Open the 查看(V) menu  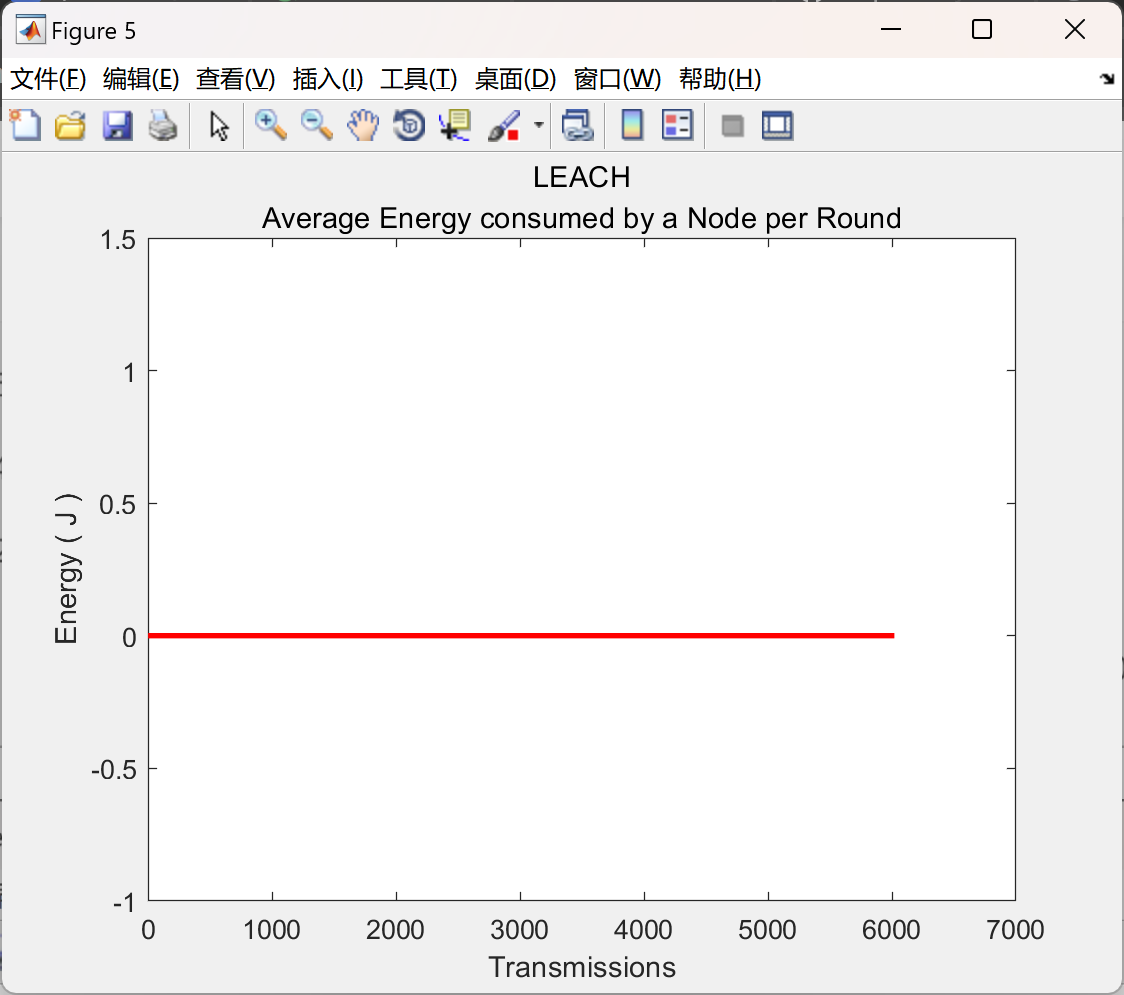pos(236,79)
